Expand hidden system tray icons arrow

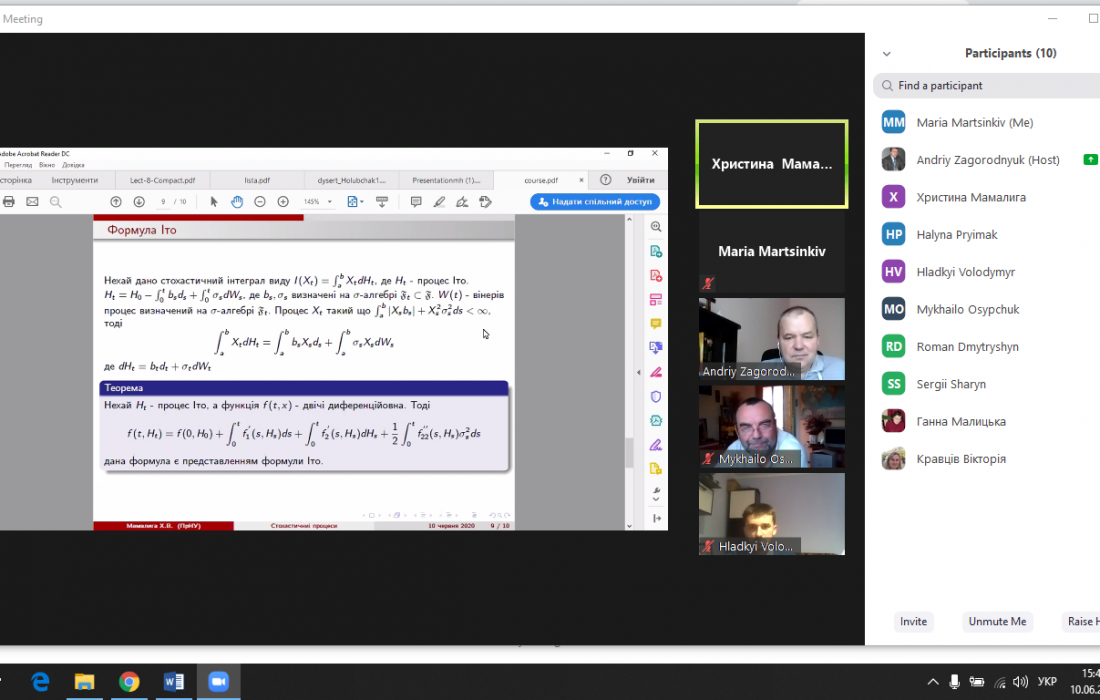(932, 682)
